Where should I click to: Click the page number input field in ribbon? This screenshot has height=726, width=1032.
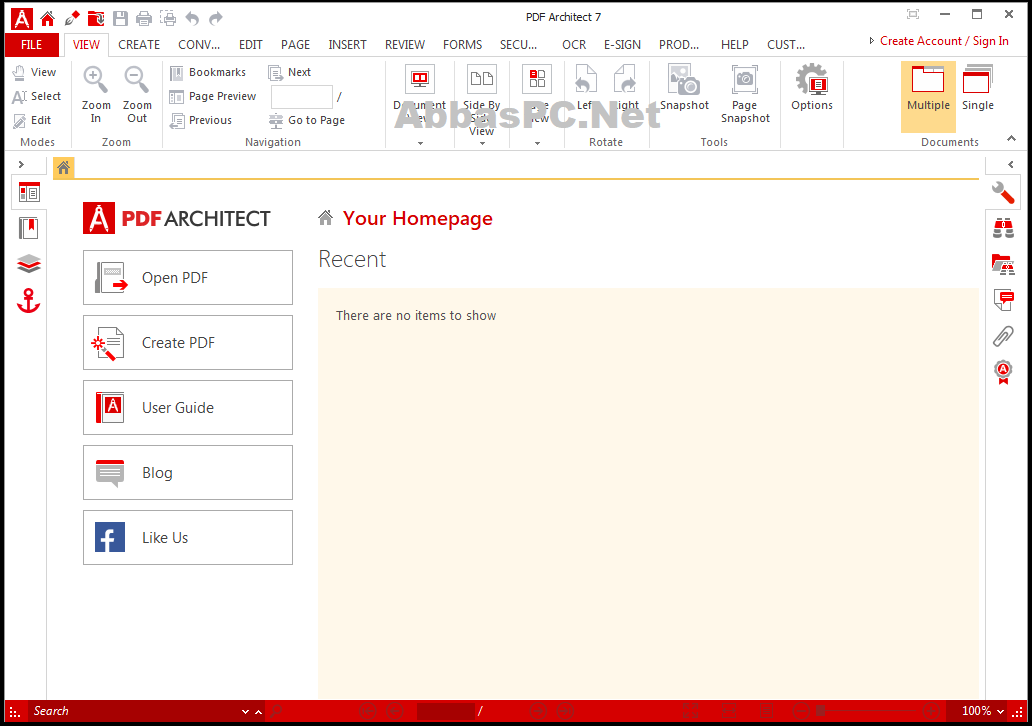coord(301,97)
